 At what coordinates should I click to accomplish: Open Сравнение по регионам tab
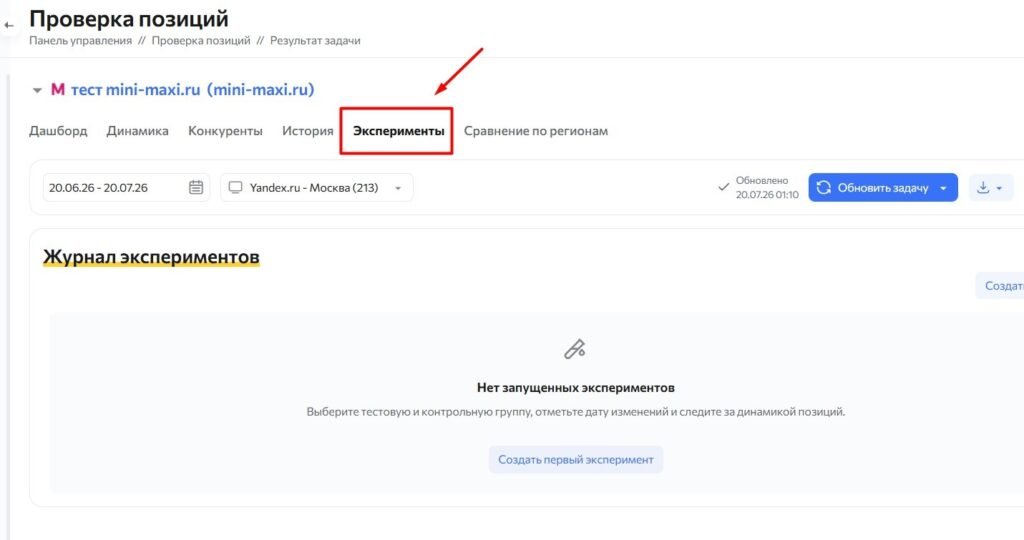pyautogui.click(x=536, y=131)
